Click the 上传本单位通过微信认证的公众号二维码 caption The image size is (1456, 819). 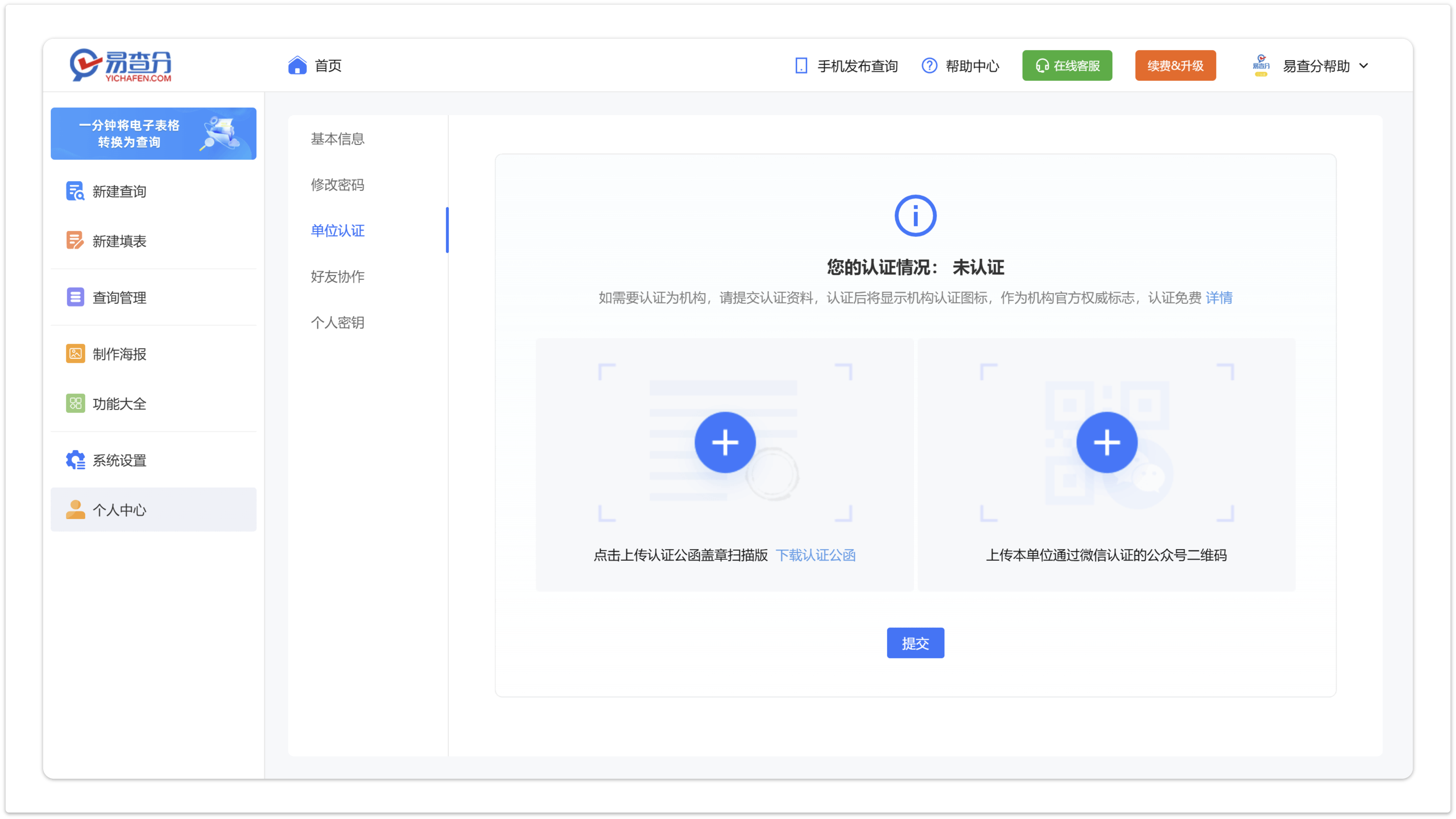pos(1106,556)
